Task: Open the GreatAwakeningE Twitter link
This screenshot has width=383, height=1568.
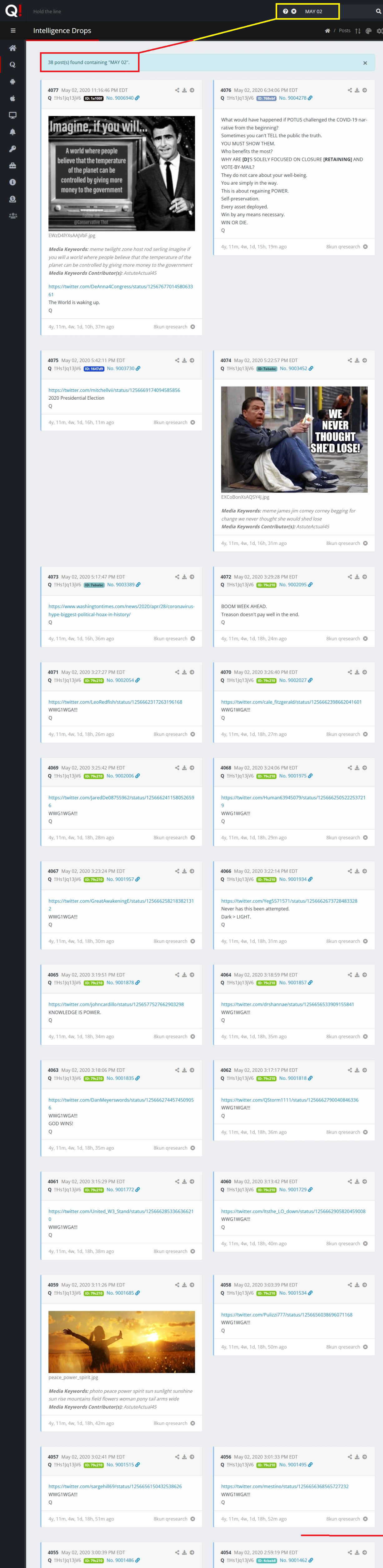Action: coord(121,905)
